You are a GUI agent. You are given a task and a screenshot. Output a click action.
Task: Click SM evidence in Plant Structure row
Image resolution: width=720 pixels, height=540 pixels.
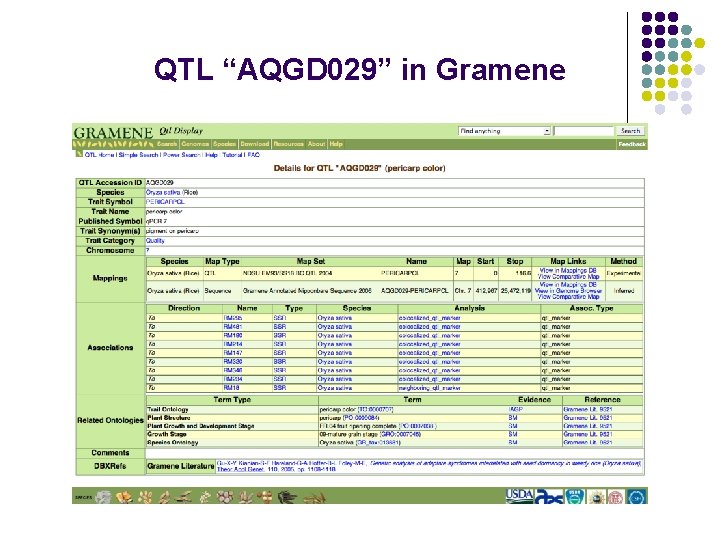[x=513, y=418]
